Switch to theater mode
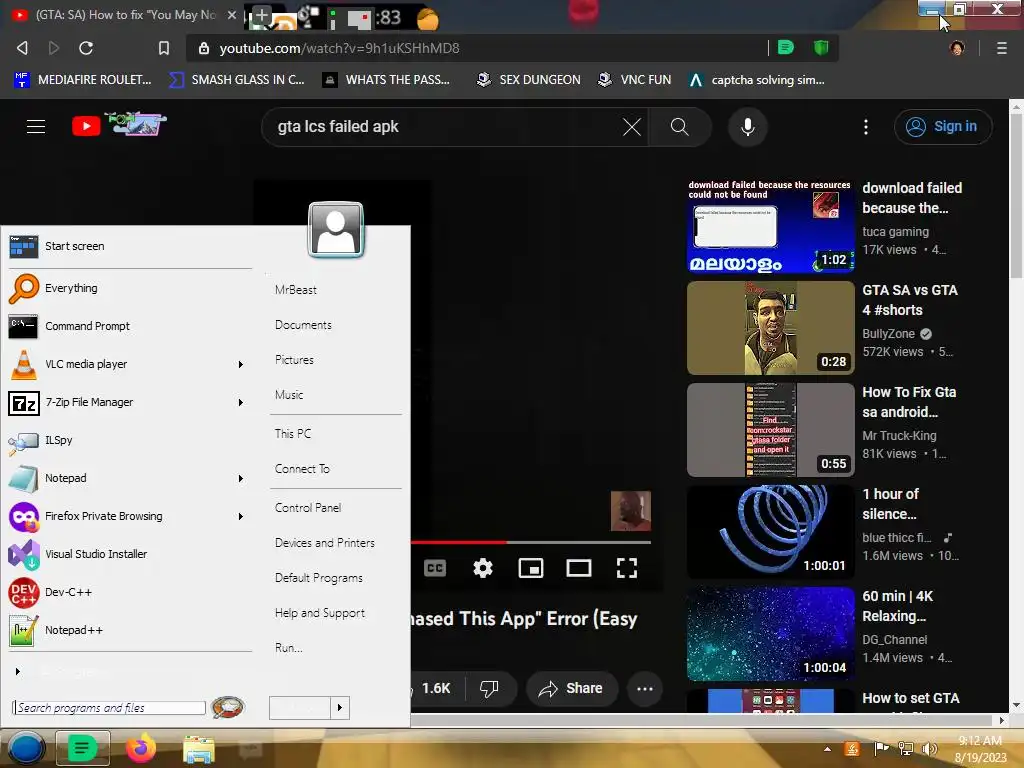 coord(579,568)
